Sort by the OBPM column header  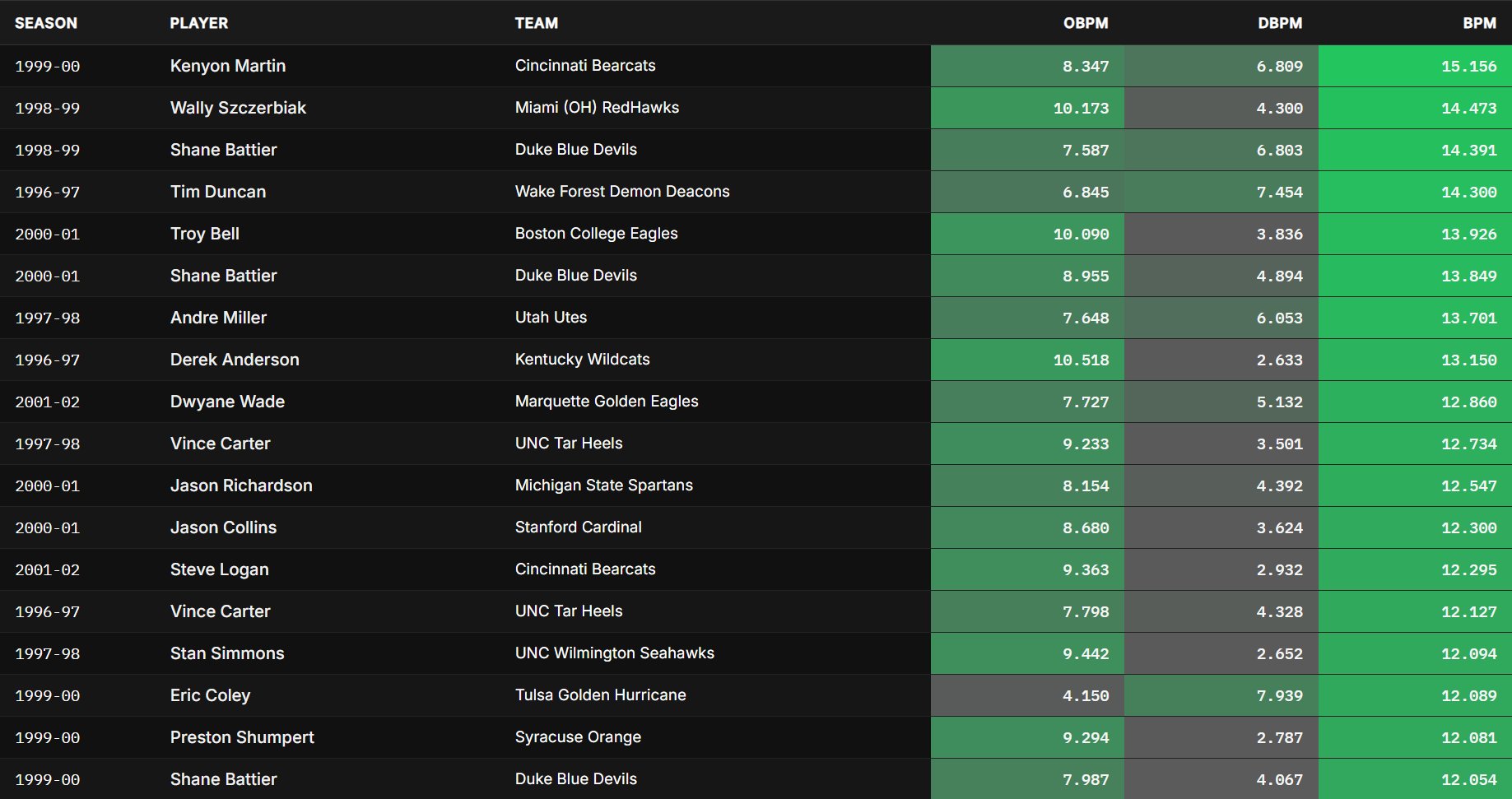[x=1086, y=23]
